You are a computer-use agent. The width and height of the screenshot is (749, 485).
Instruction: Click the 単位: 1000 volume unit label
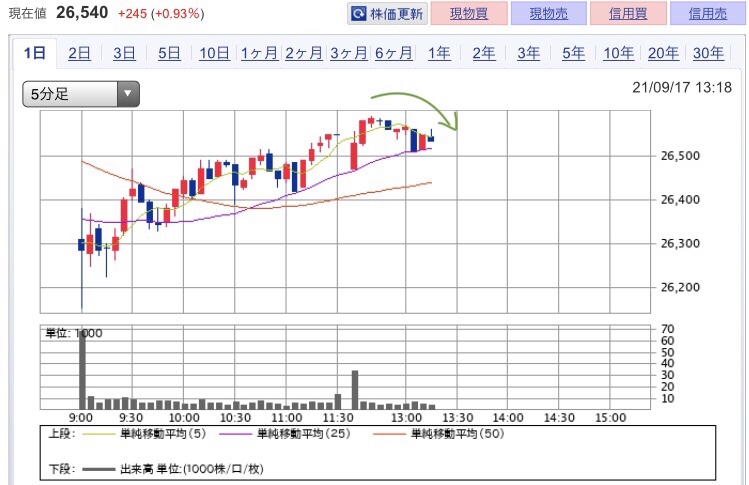click(x=74, y=333)
